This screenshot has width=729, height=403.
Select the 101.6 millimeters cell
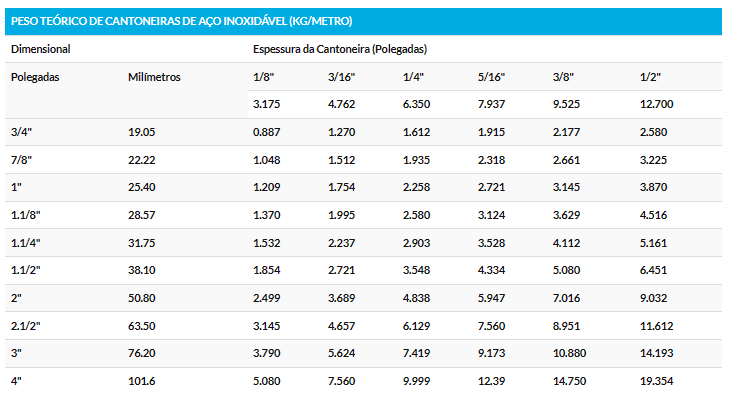(x=141, y=381)
